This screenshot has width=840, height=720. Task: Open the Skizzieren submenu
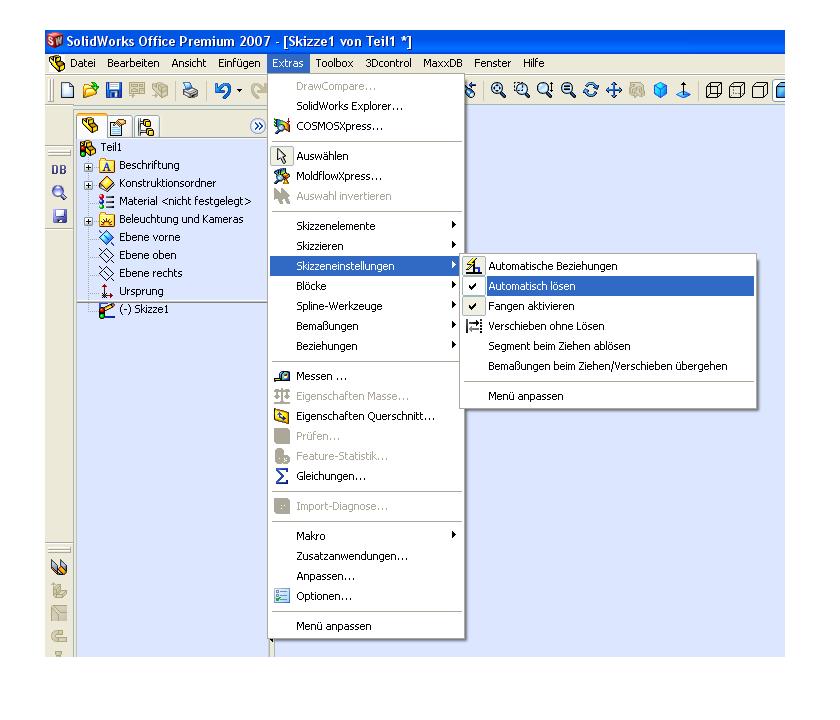(x=366, y=246)
